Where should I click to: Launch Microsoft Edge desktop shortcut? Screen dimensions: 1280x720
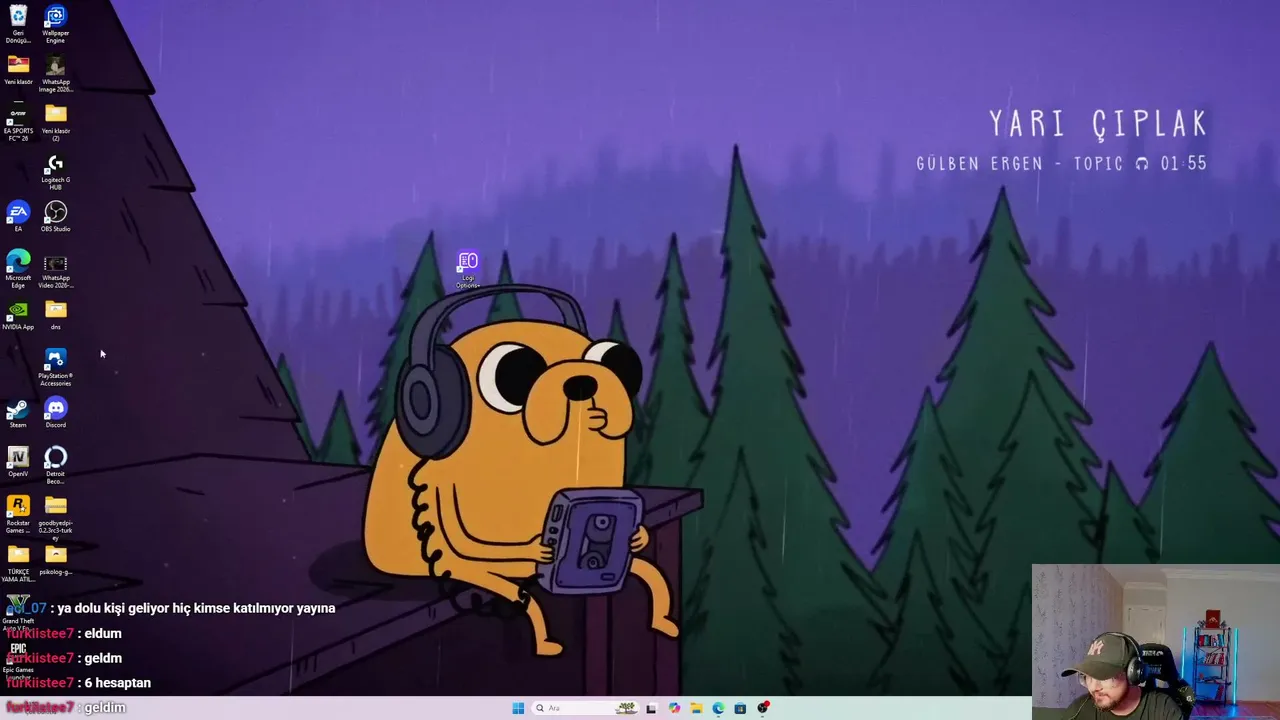point(18,269)
